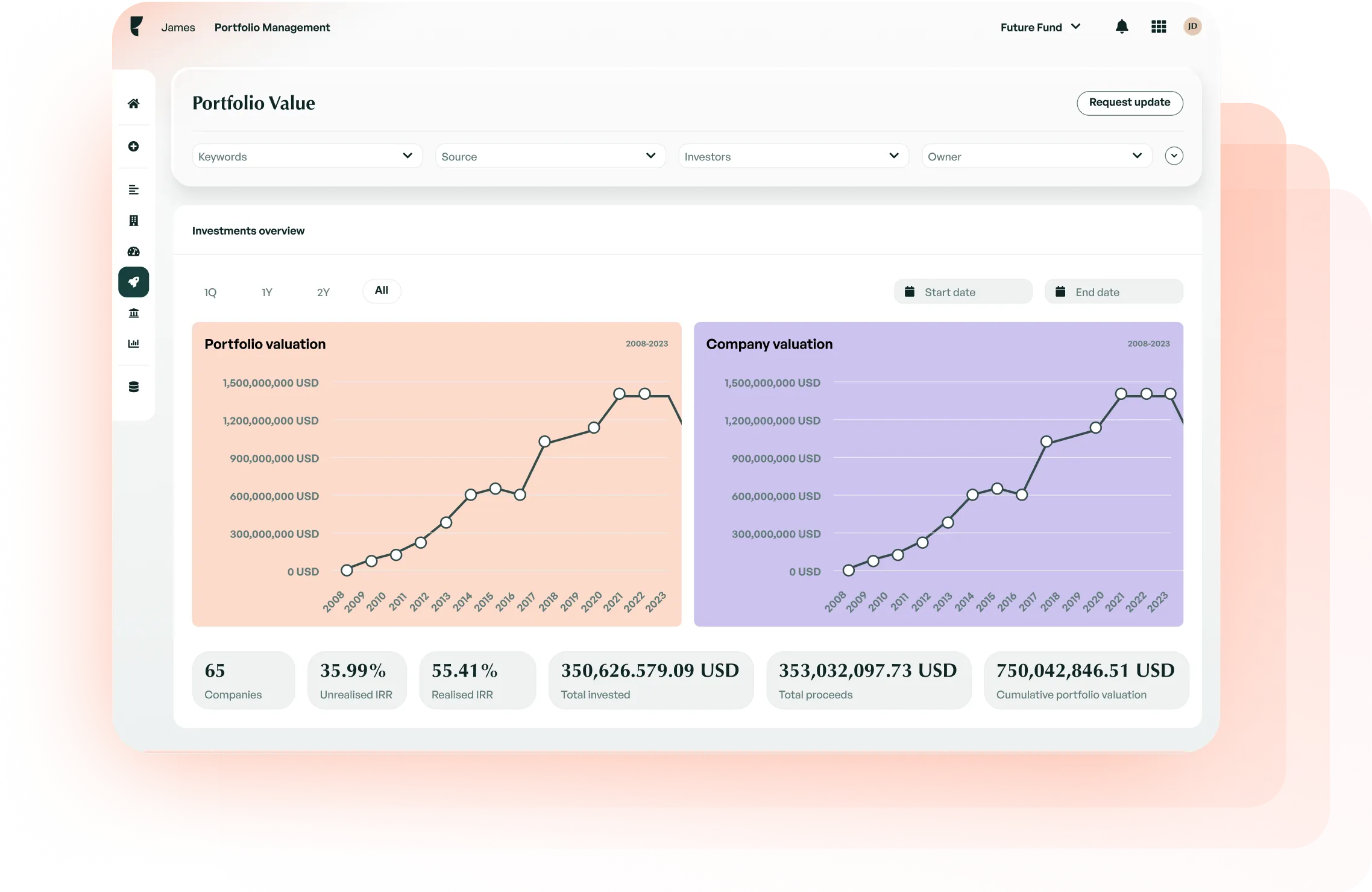The width and height of the screenshot is (1372, 892).
Task: Click the Start date field
Action: click(x=962, y=291)
